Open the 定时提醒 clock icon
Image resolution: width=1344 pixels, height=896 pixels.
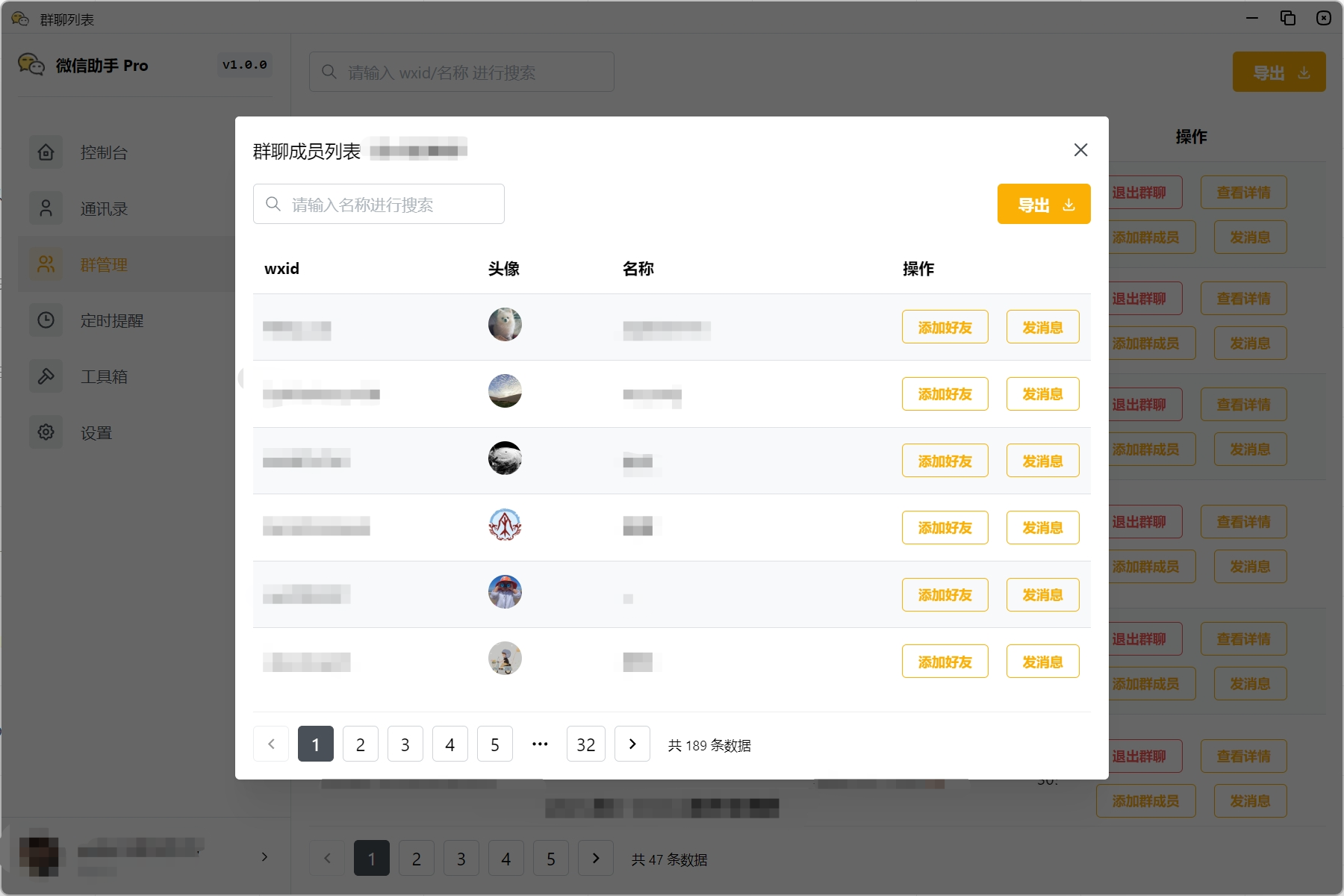[x=46, y=320]
